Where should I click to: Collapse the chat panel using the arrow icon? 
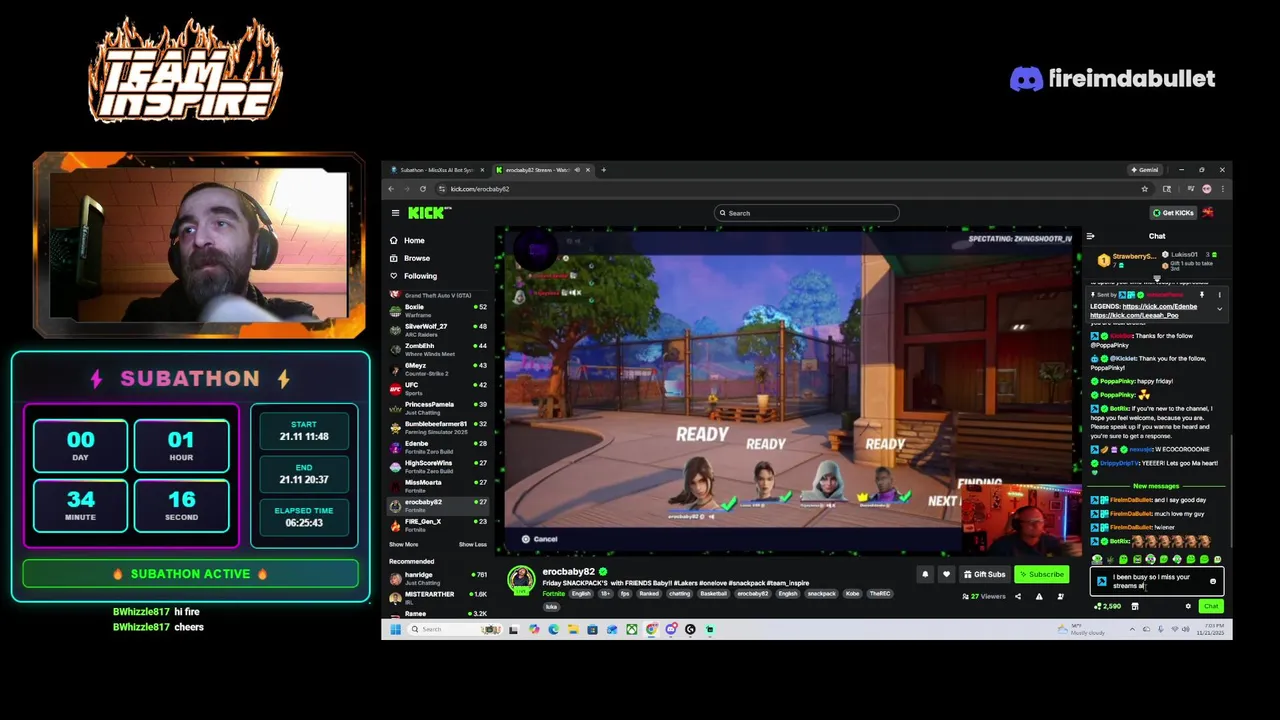(x=1090, y=236)
